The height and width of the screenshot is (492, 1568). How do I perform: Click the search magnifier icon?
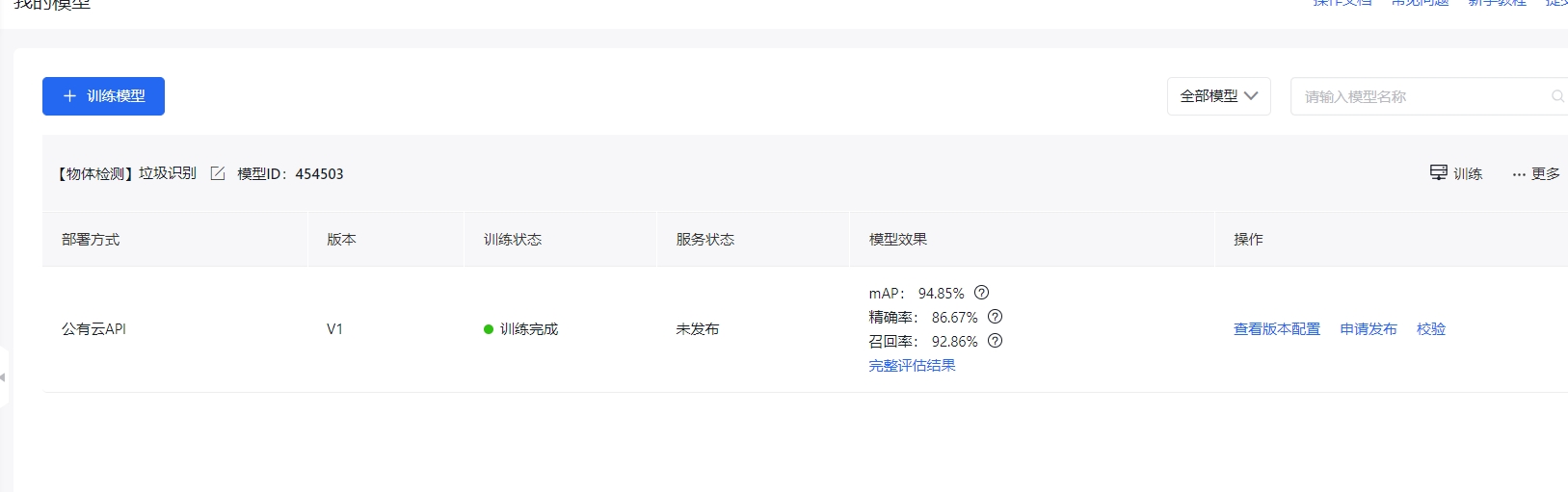1557,96
